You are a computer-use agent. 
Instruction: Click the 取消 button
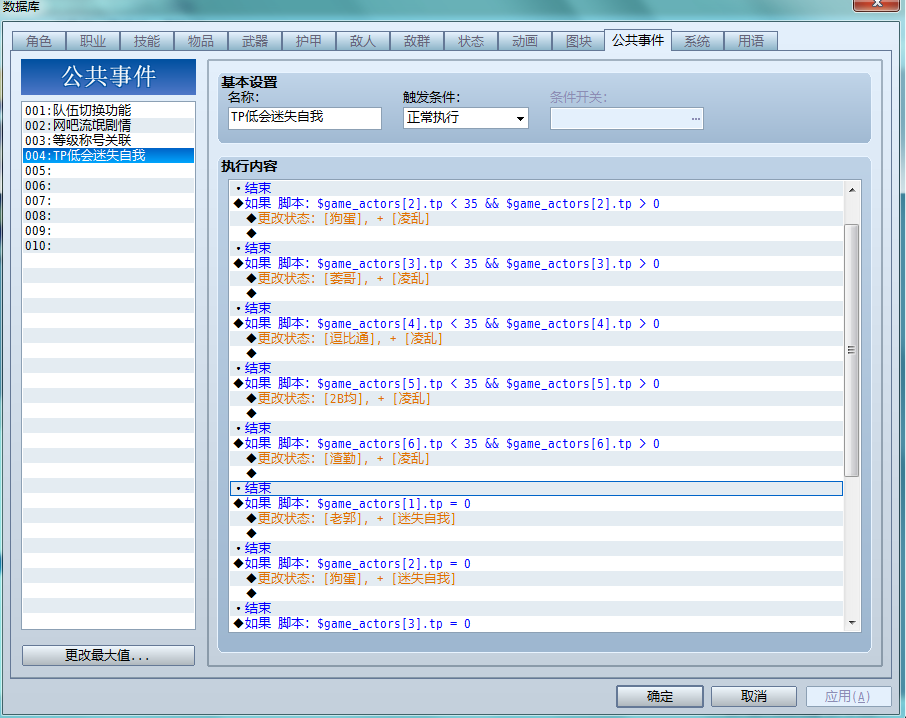[x=753, y=696]
